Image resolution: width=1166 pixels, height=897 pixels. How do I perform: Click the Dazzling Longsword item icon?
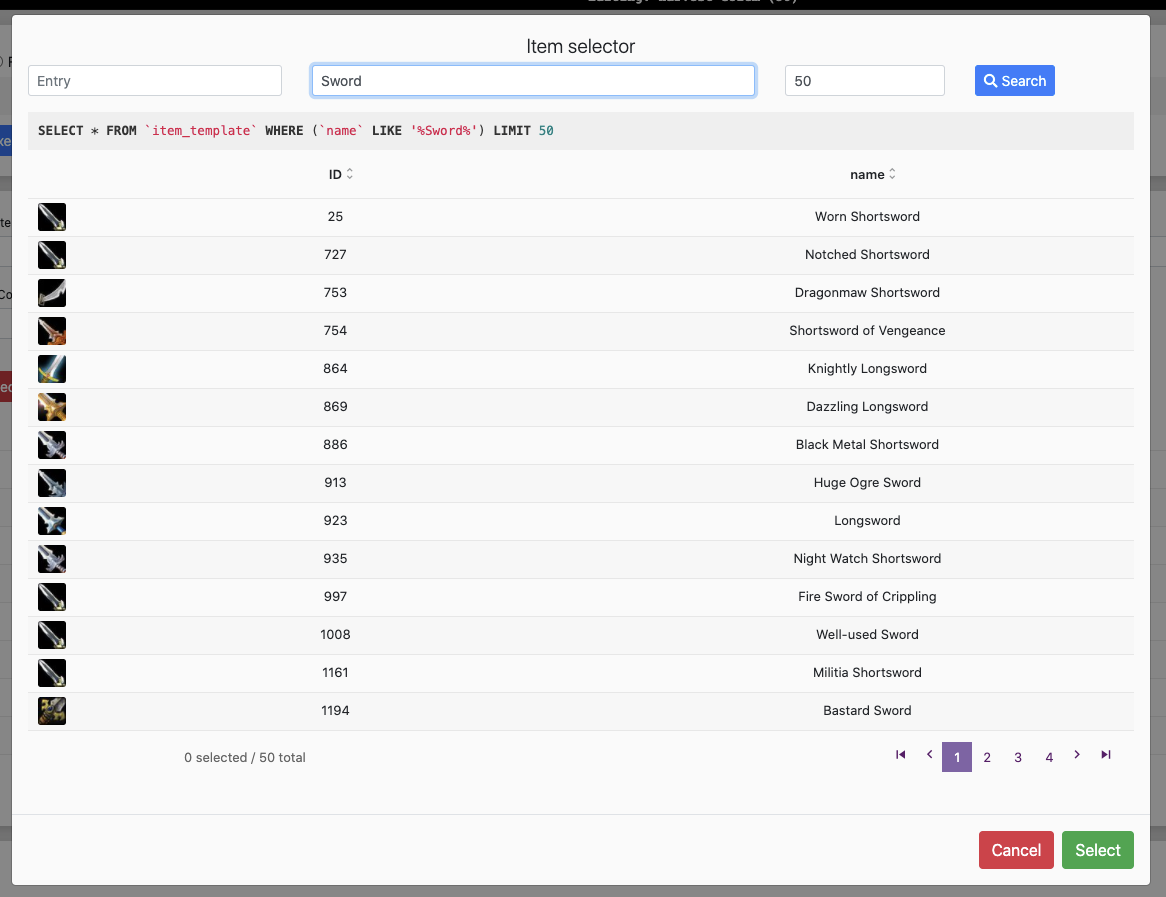point(52,407)
